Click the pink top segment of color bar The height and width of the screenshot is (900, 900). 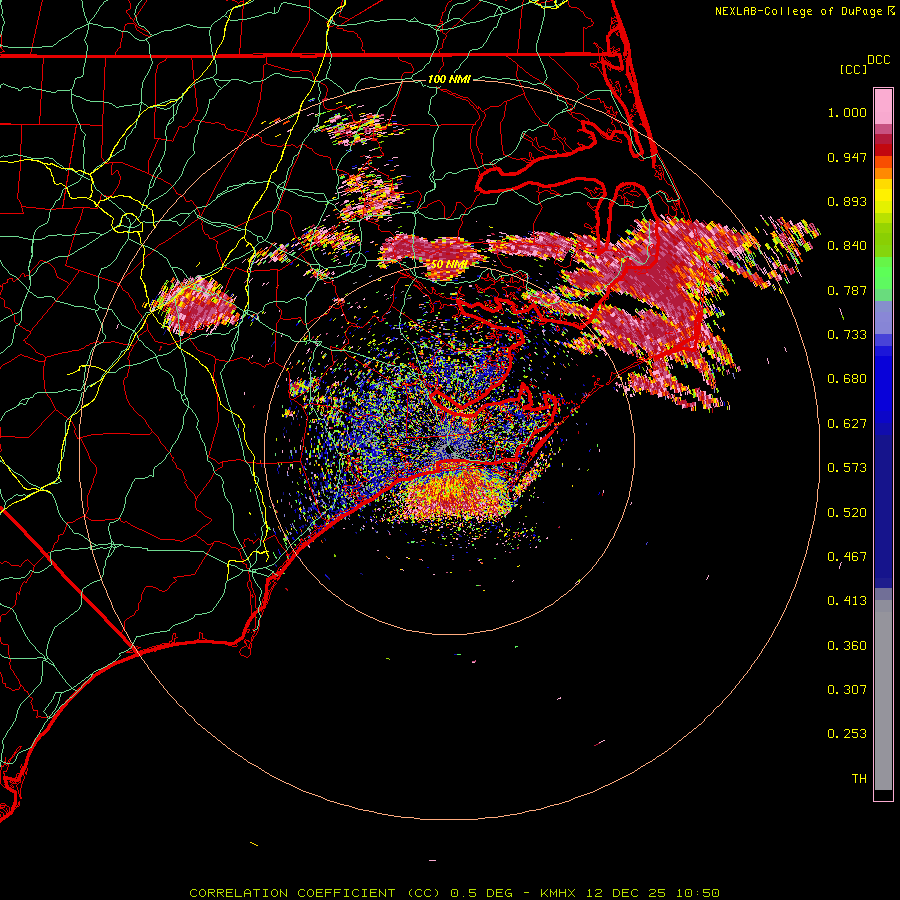point(883,107)
